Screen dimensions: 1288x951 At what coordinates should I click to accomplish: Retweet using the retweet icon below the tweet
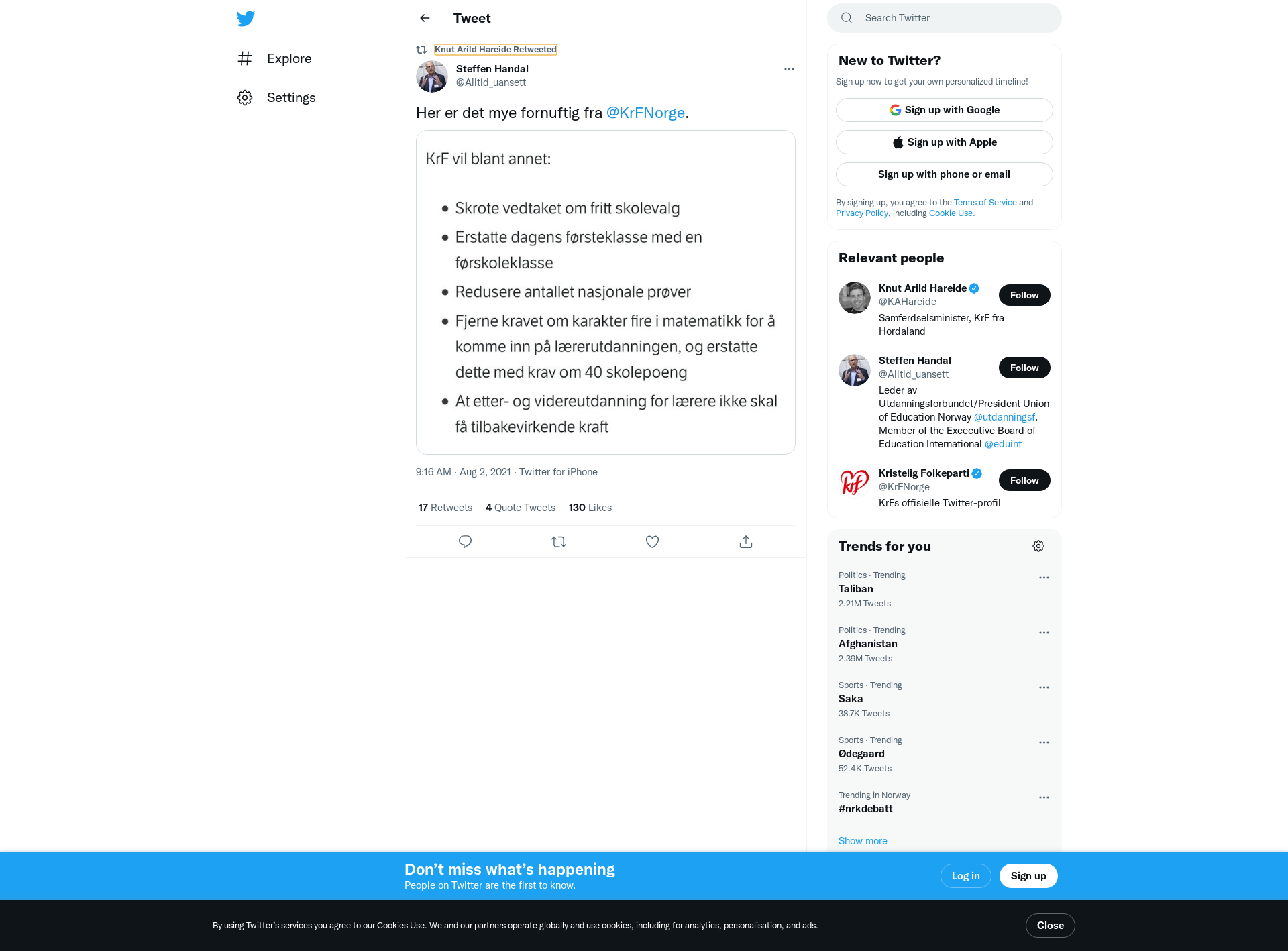pyautogui.click(x=559, y=541)
